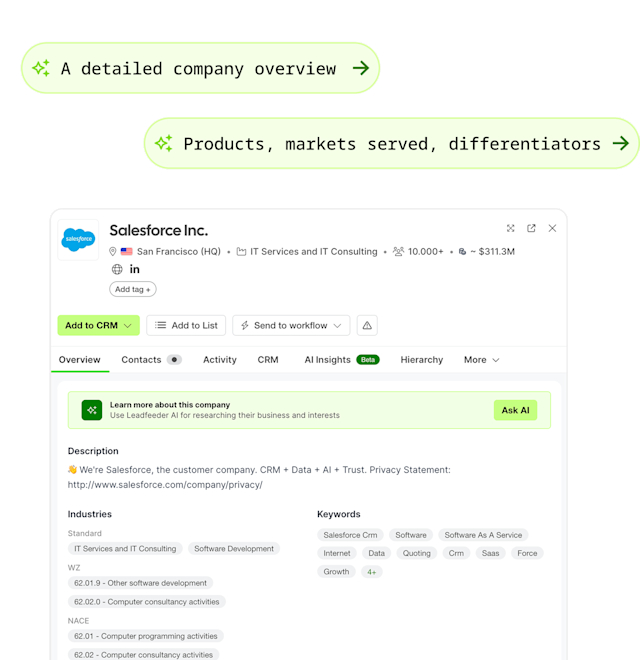640x660 pixels.
Task: Click the industry factory icon
Action: (241, 252)
